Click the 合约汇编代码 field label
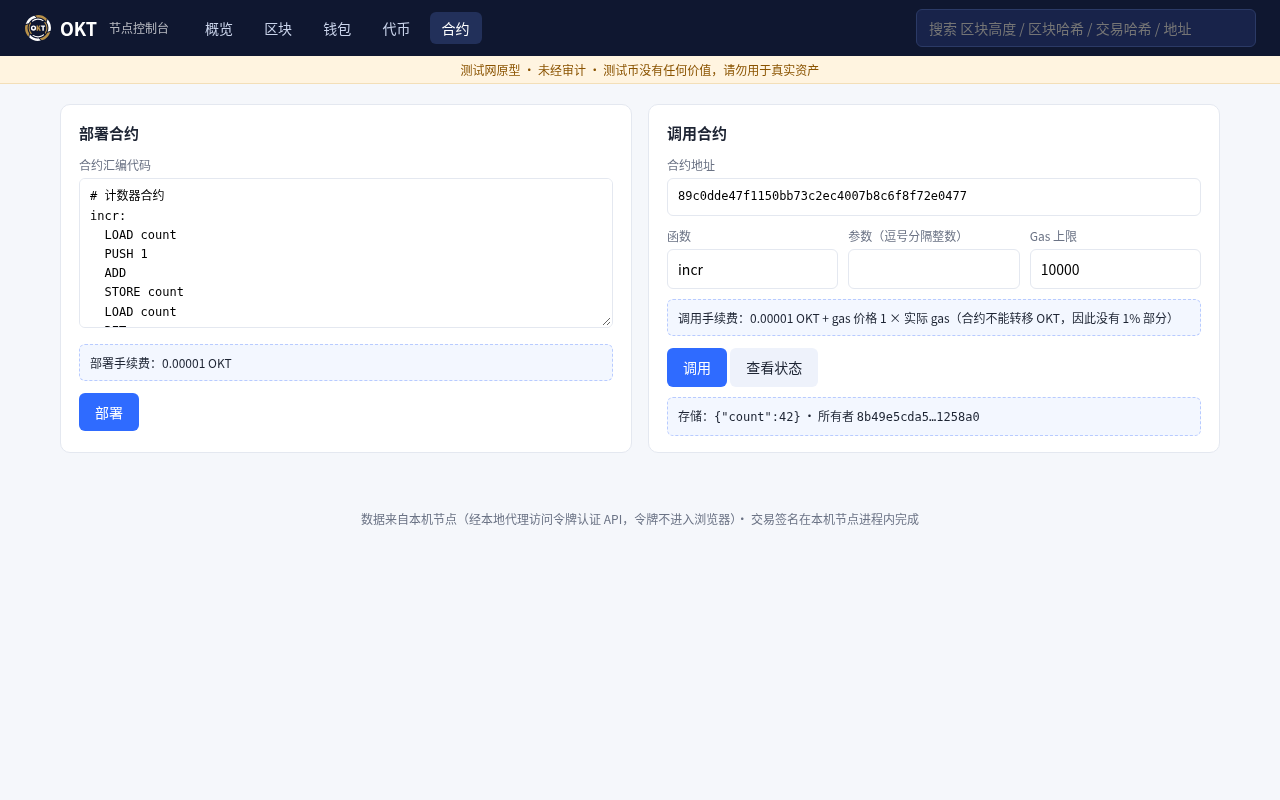Image resolution: width=1280 pixels, height=800 pixels. [x=115, y=165]
